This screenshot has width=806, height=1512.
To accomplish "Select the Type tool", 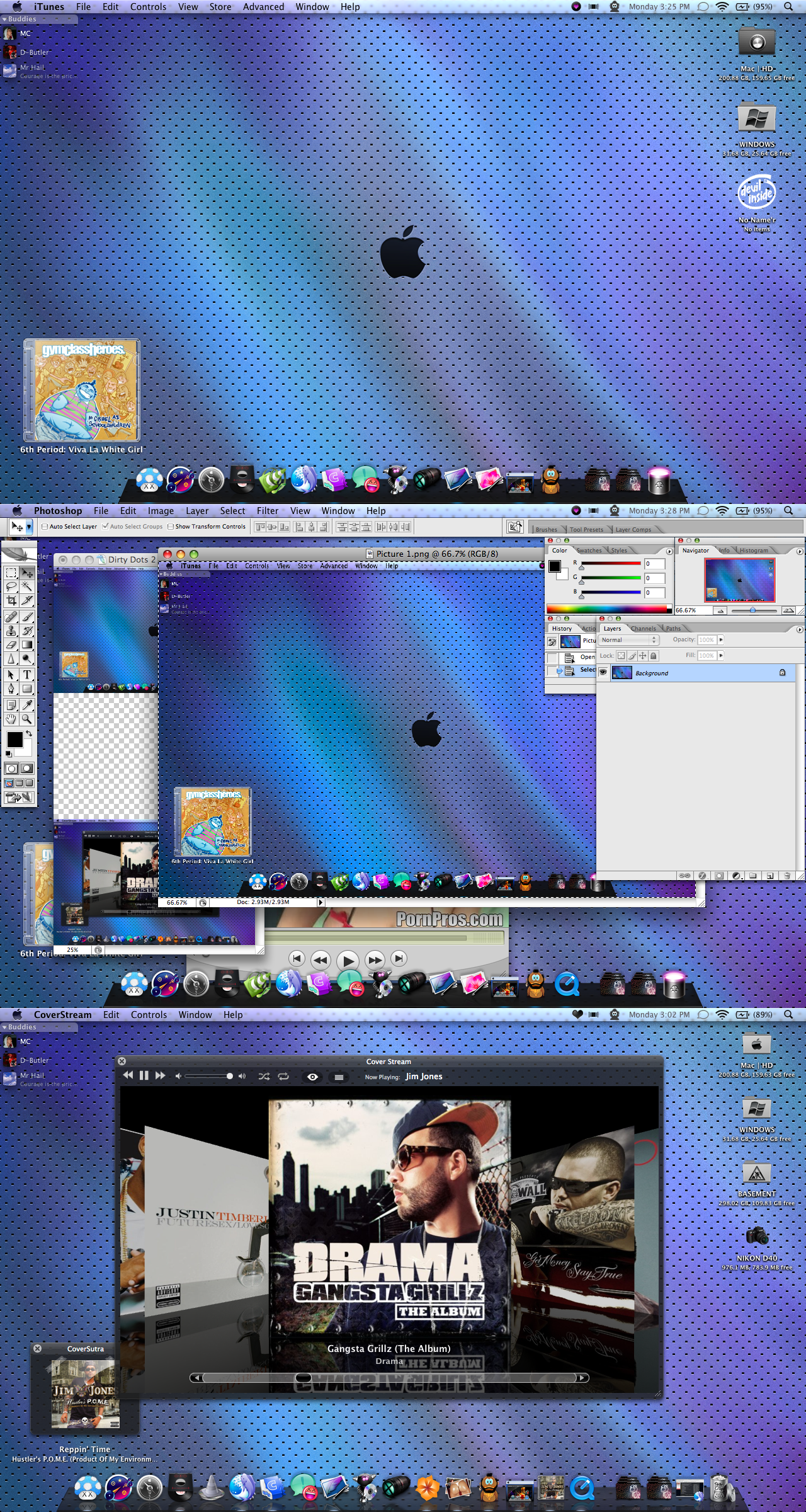I will tap(27, 675).
